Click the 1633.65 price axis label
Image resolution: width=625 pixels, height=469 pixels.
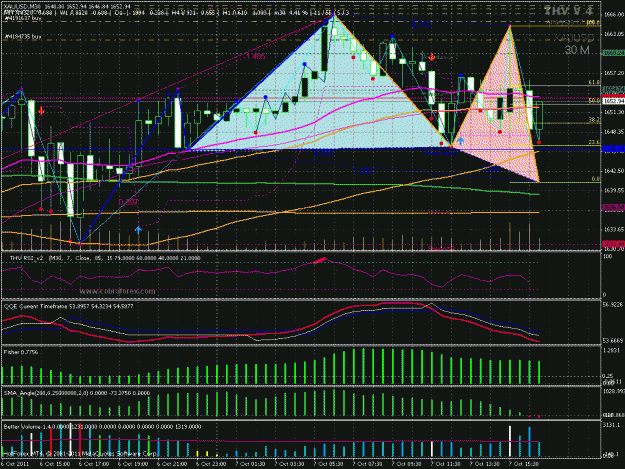tap(614, 230)
